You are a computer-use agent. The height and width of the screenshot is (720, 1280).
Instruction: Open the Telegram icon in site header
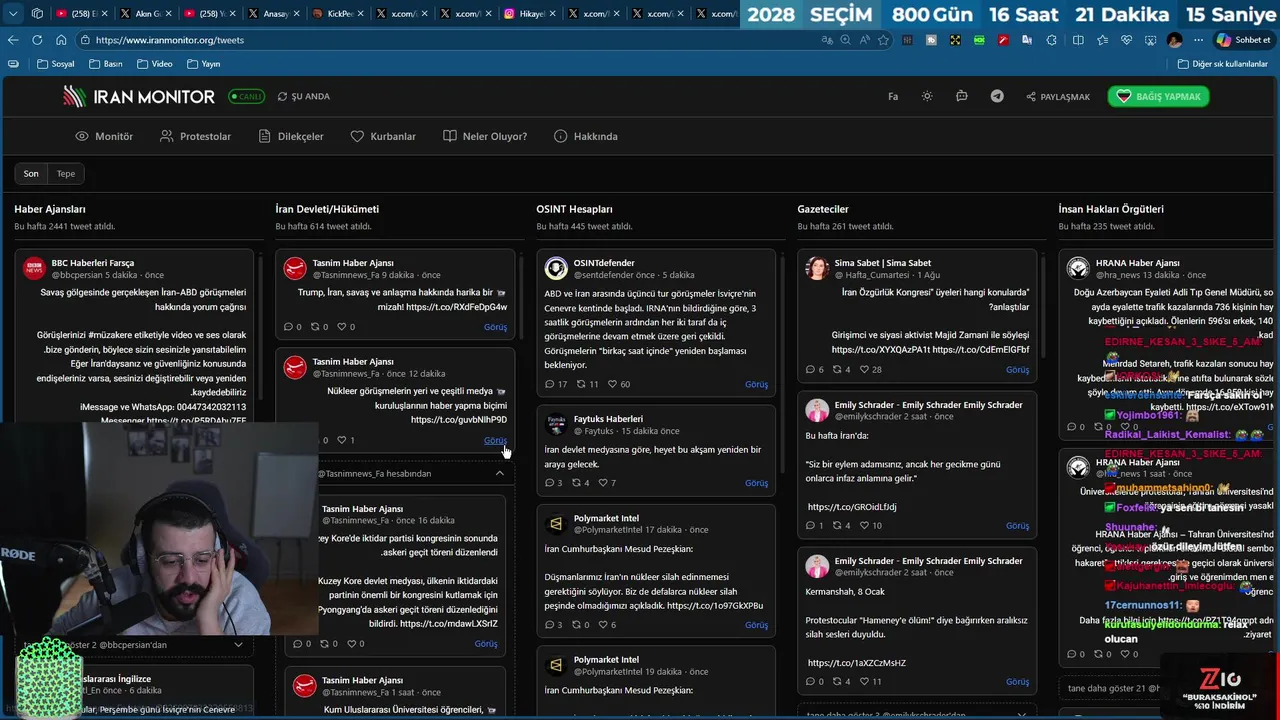pos(997,96)
